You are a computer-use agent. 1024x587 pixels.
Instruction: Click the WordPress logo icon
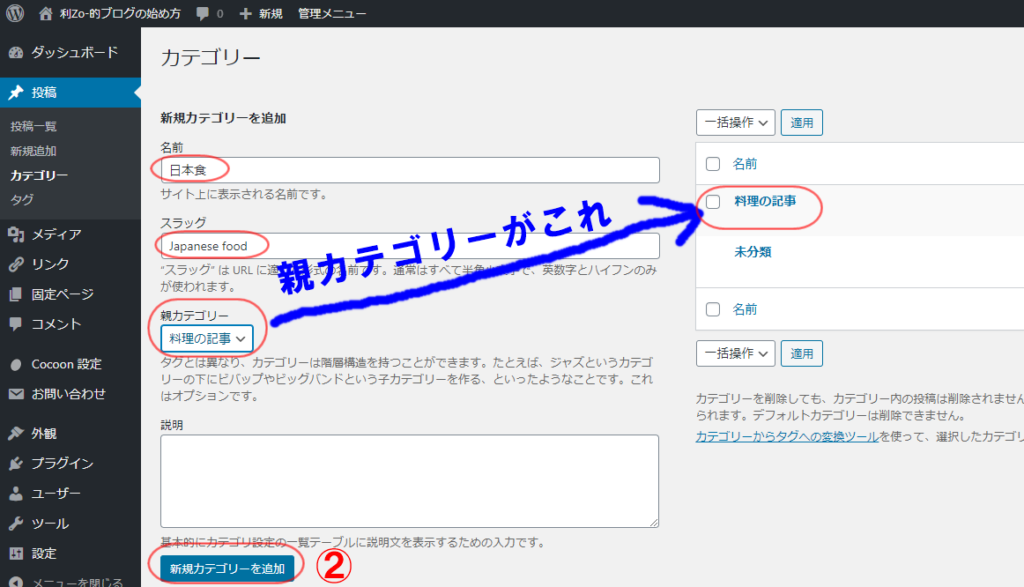click(15, 14)
